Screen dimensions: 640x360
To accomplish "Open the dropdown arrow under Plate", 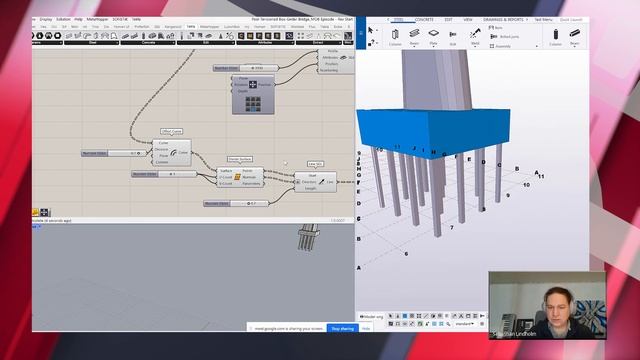I will (x=433, y=46).
